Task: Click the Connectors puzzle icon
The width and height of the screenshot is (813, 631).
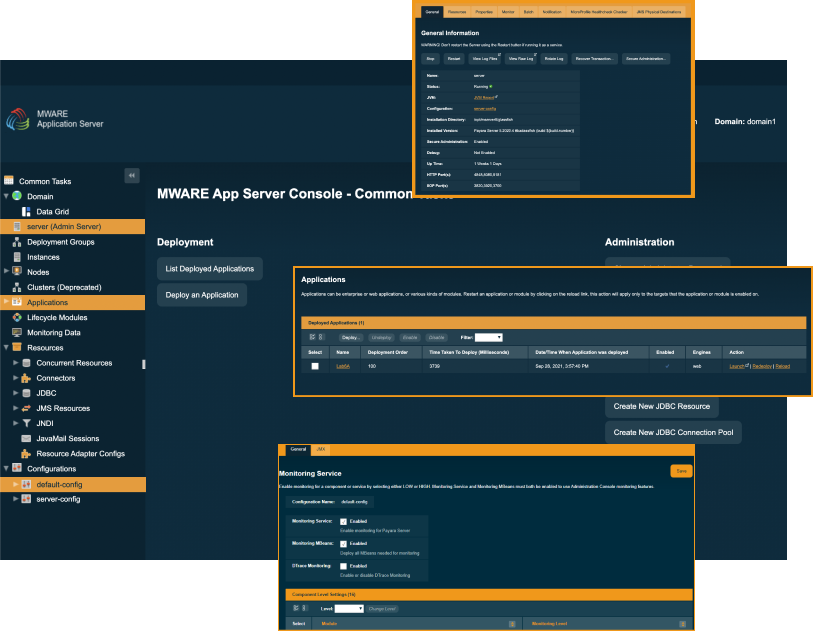Action: [x=26, y=378]
